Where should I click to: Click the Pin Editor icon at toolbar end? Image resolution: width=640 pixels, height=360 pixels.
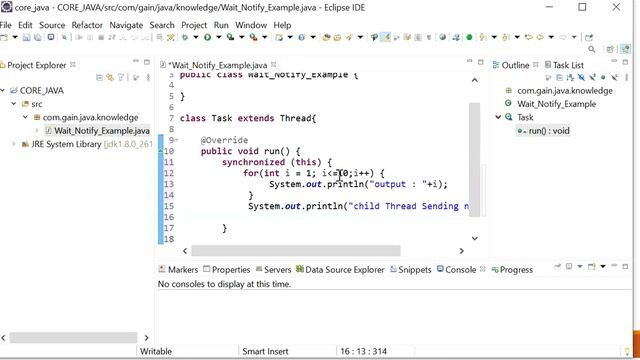pos(589,38)
